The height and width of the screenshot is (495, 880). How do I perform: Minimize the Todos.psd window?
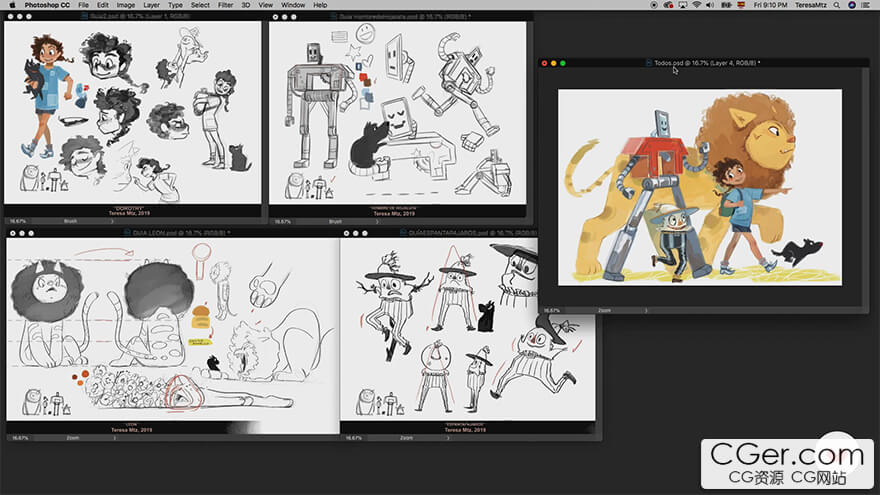(x=553, y=63)
